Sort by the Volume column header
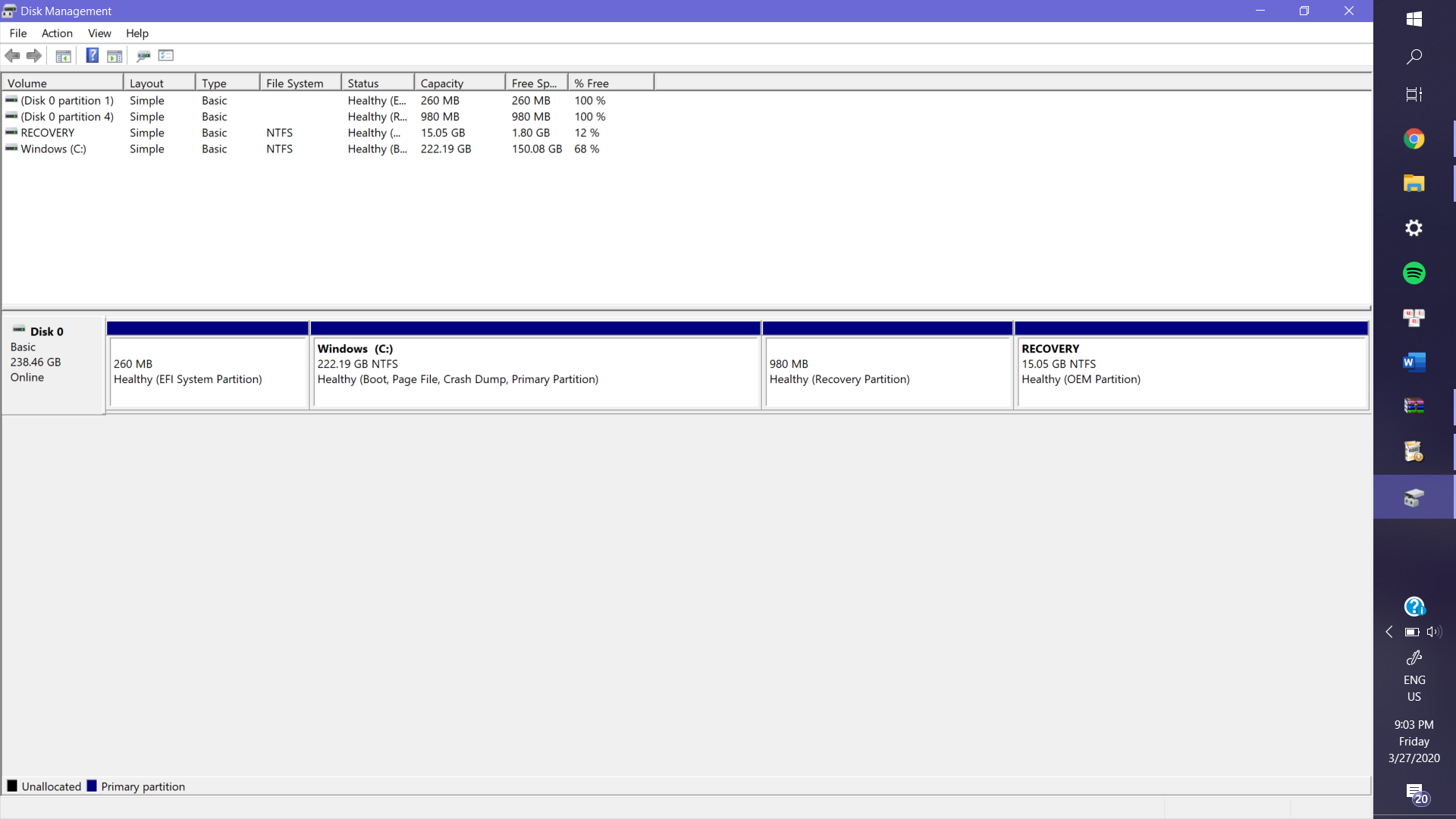This screenshot has width=1456, height=819. tap(63, 83)
